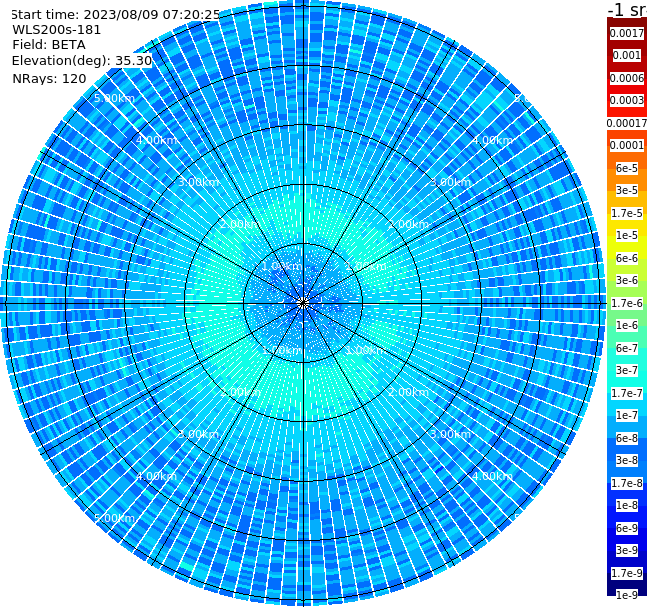Click the upper-left 5.00km range label
The width and height of the screenshot is (647, 607).
(x=114, y=98)
